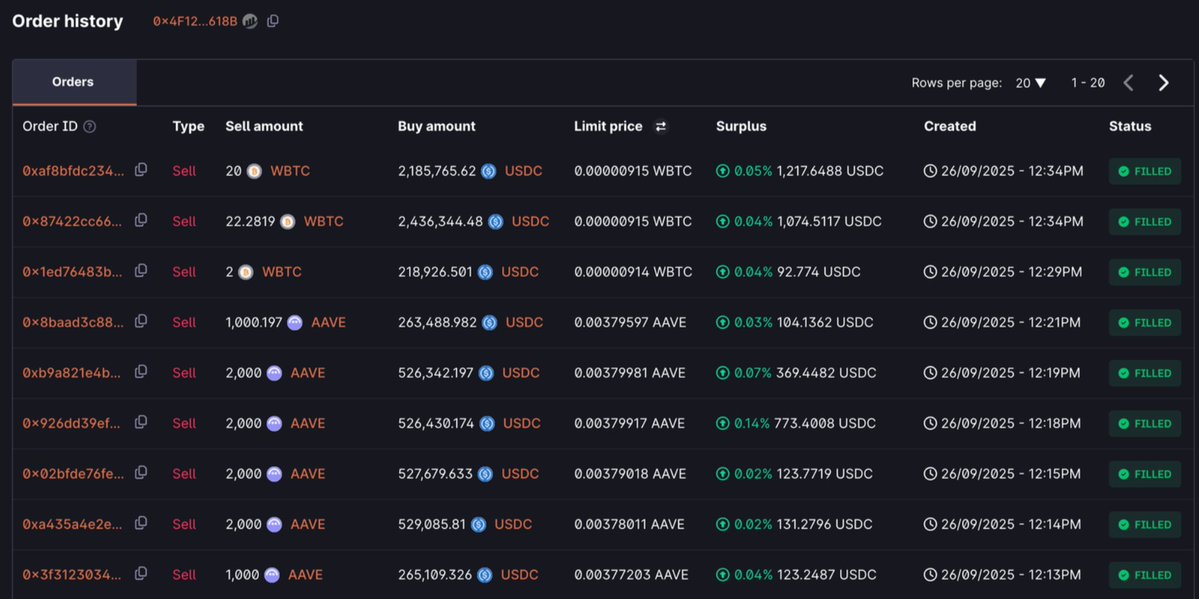
Task: Click the FILLED status badge of first order
Action: coord(1144,171)
